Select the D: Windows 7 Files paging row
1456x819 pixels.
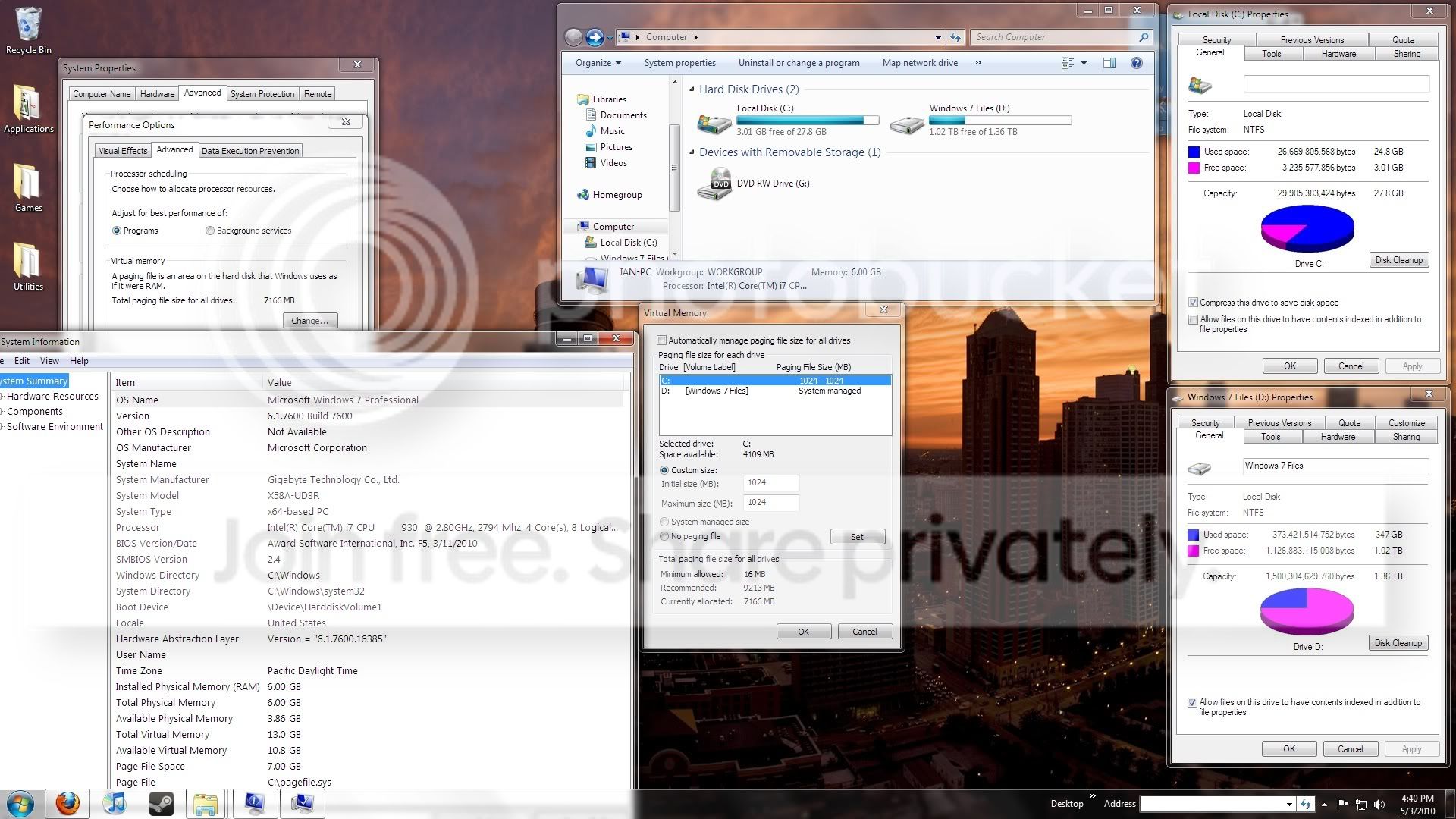(775, 391)
